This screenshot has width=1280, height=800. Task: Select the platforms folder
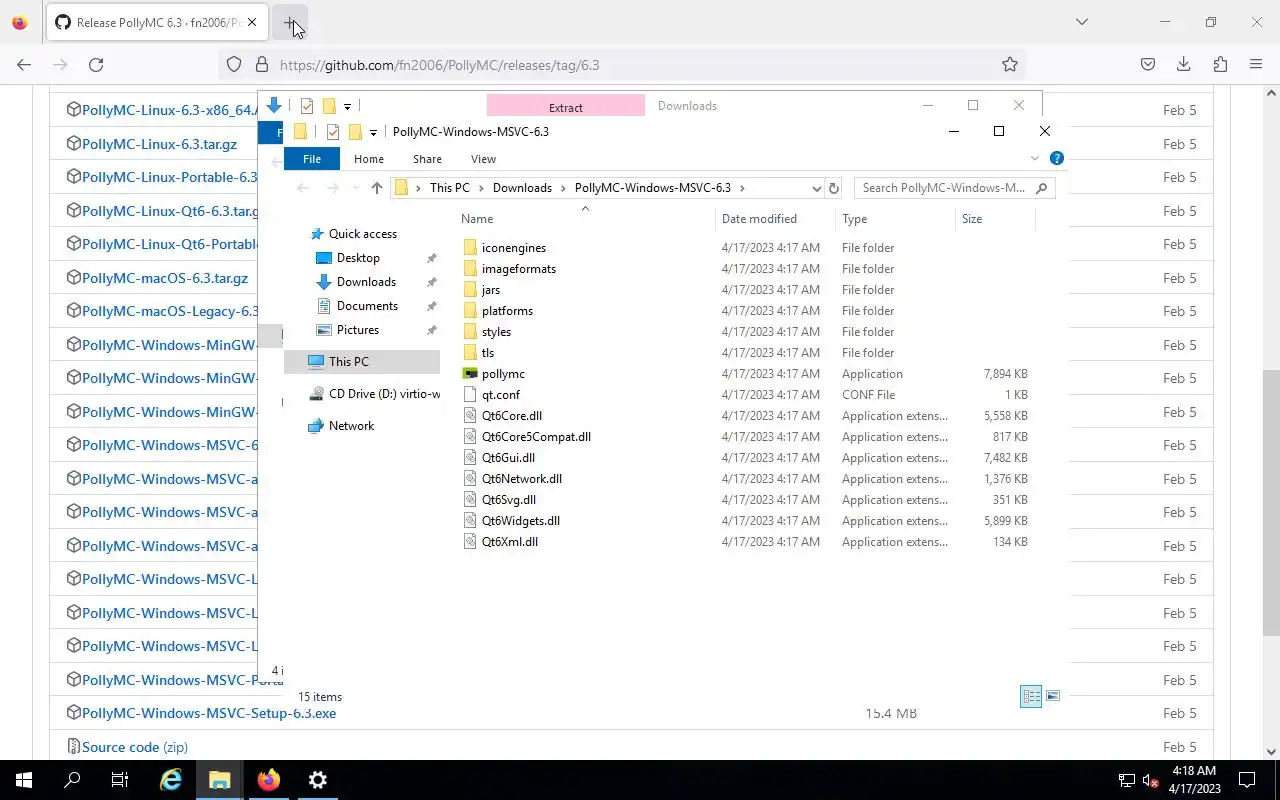507,311
